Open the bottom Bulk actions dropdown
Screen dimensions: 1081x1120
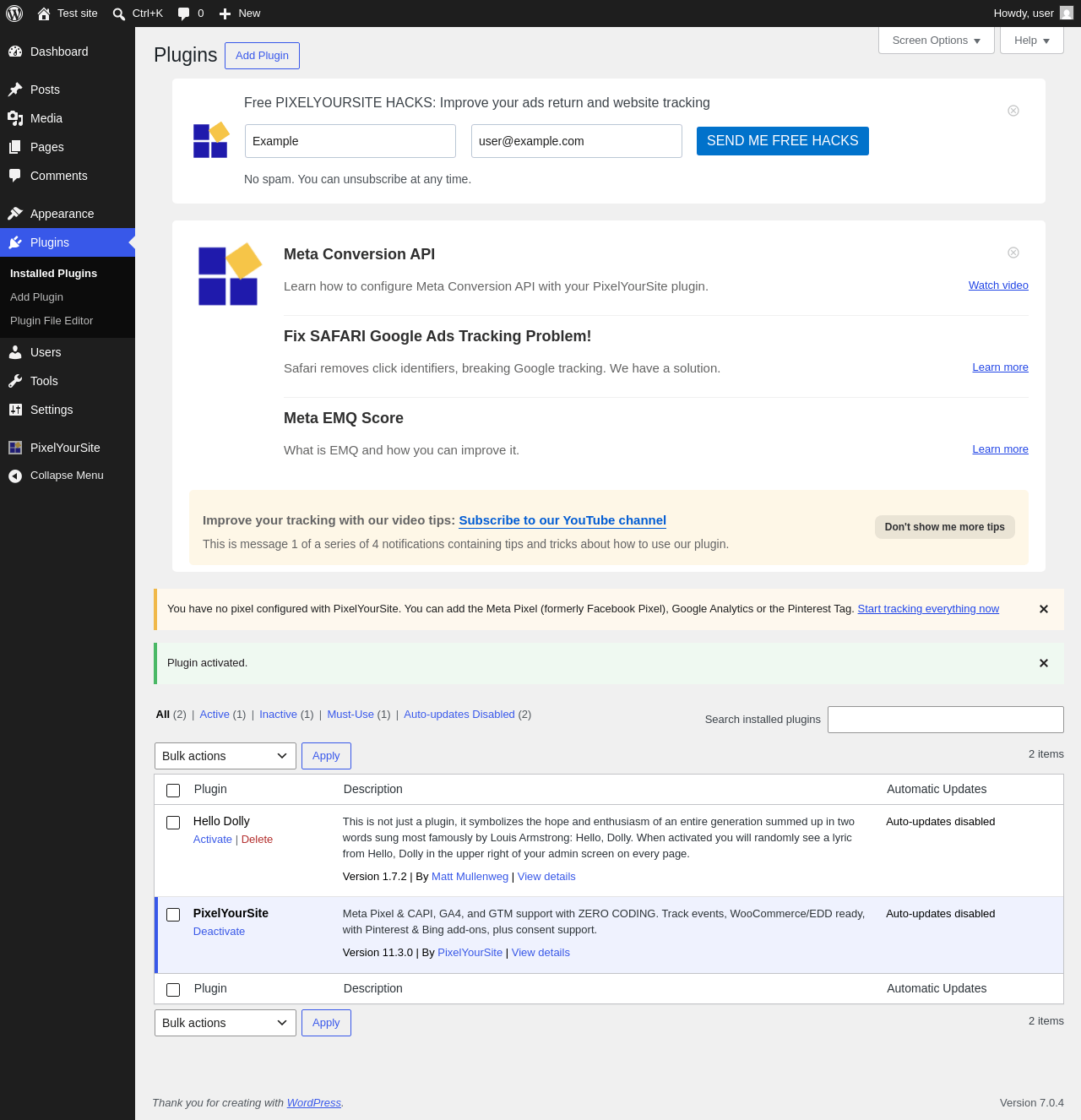225,1023
